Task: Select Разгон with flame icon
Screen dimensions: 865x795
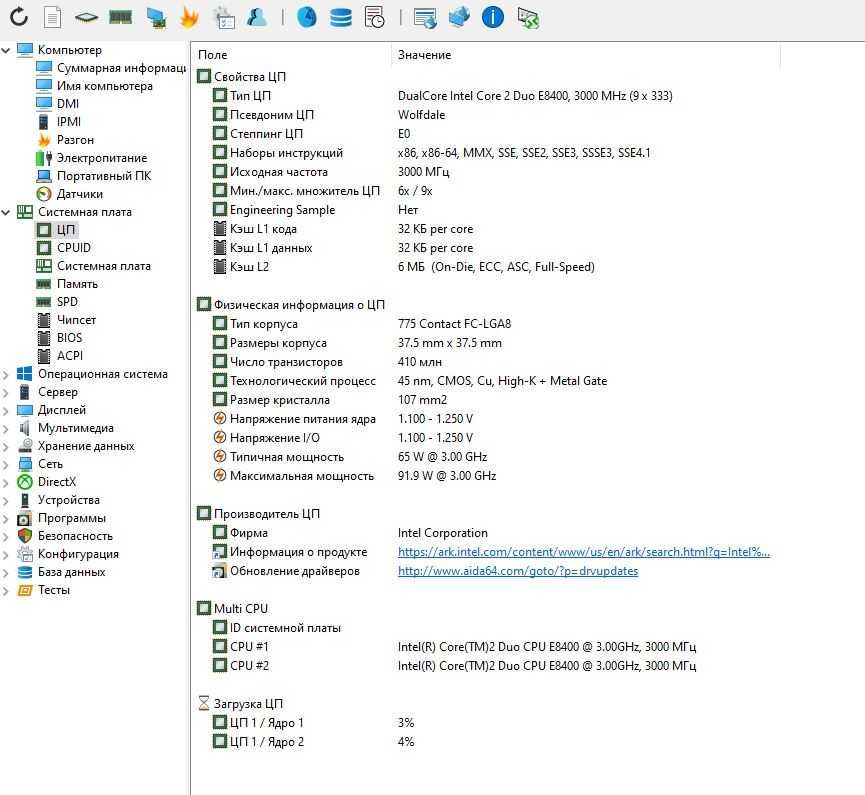Action: (x=75, y=140)
